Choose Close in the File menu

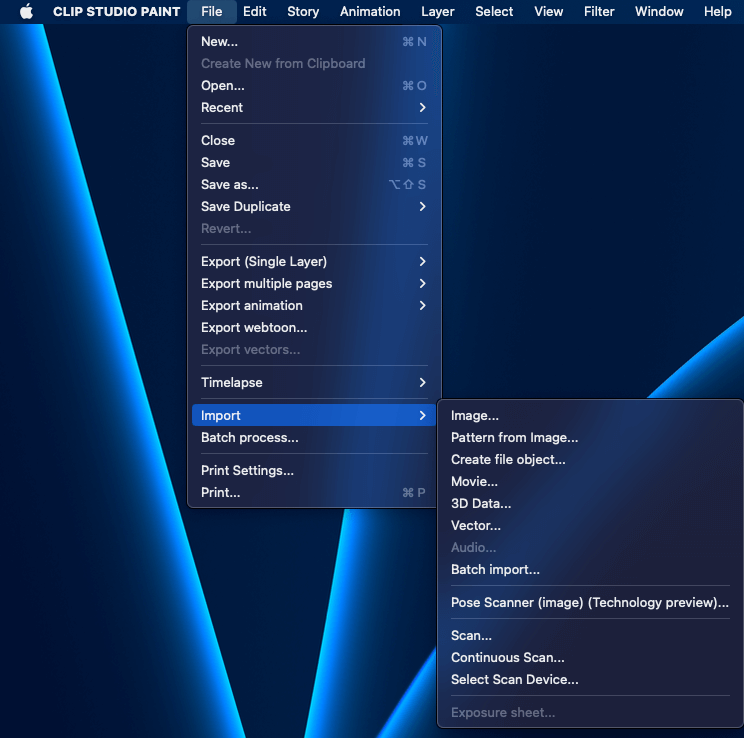point(314,140)
